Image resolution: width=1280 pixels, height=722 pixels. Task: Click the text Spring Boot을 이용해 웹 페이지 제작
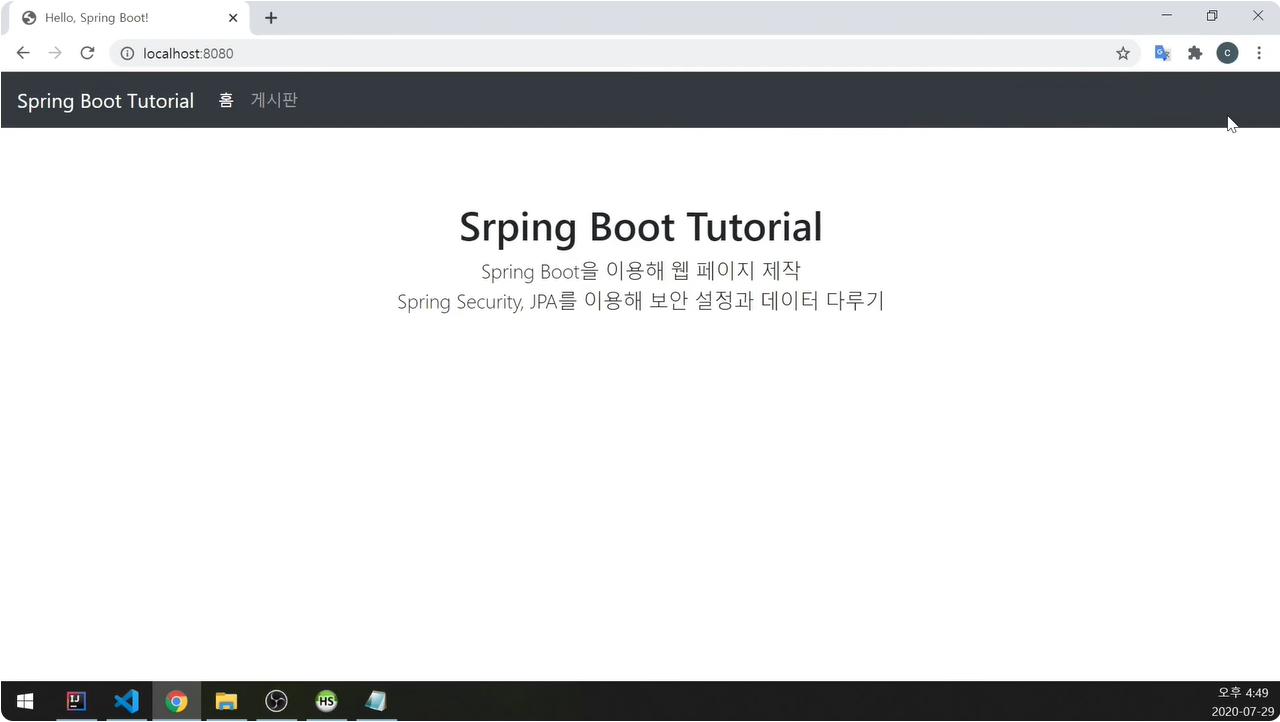641,271
